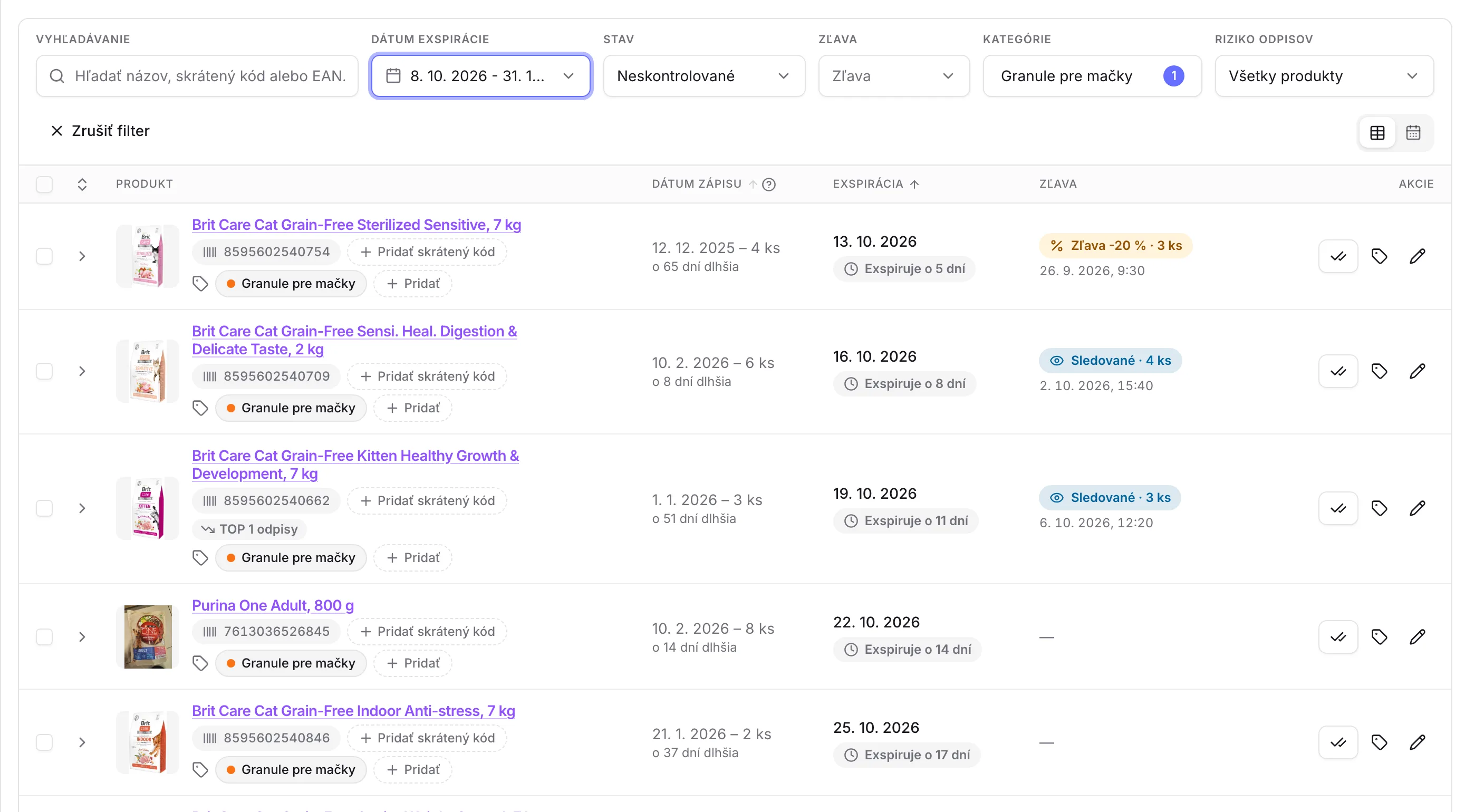
Task: Open the expiration date range picker
Action: 480,75
